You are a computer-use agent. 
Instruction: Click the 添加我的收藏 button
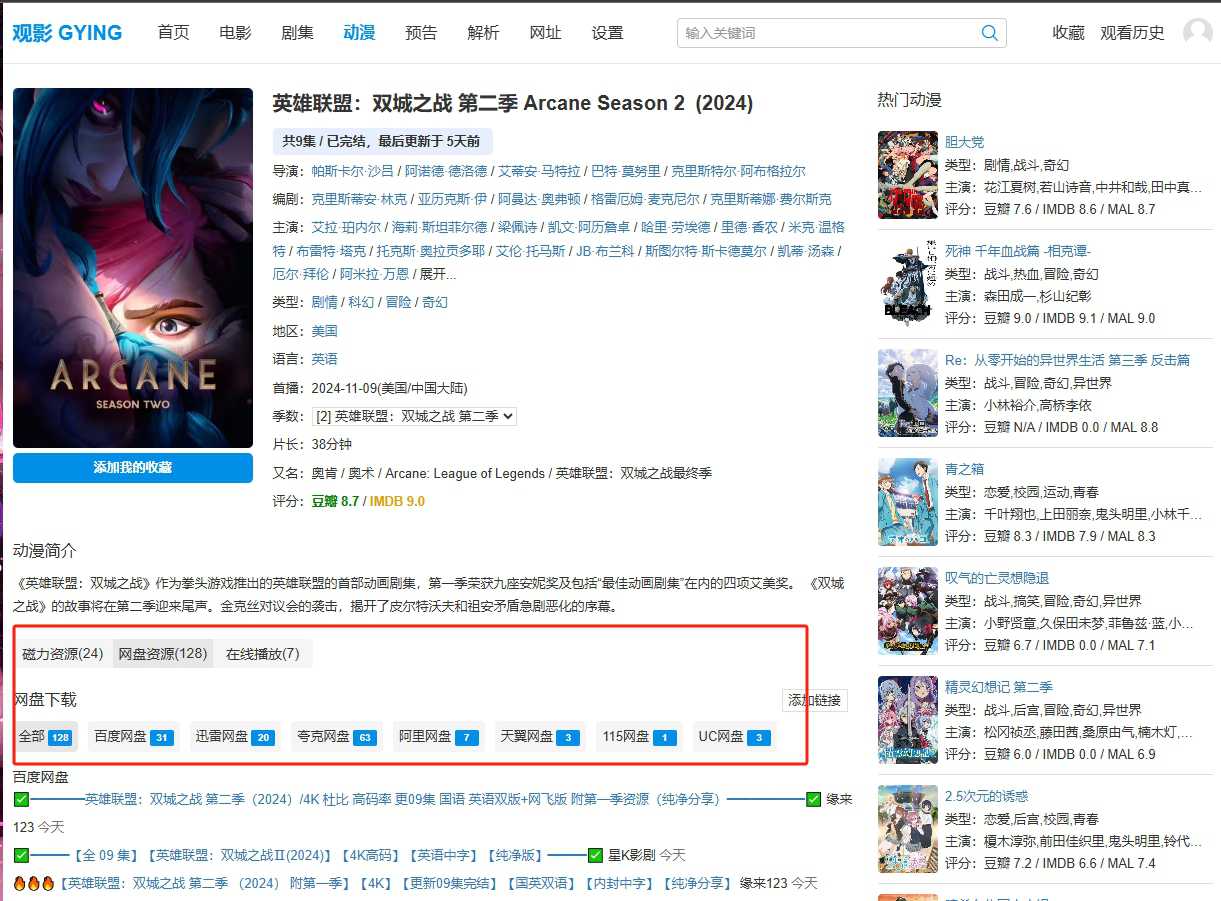133,468
